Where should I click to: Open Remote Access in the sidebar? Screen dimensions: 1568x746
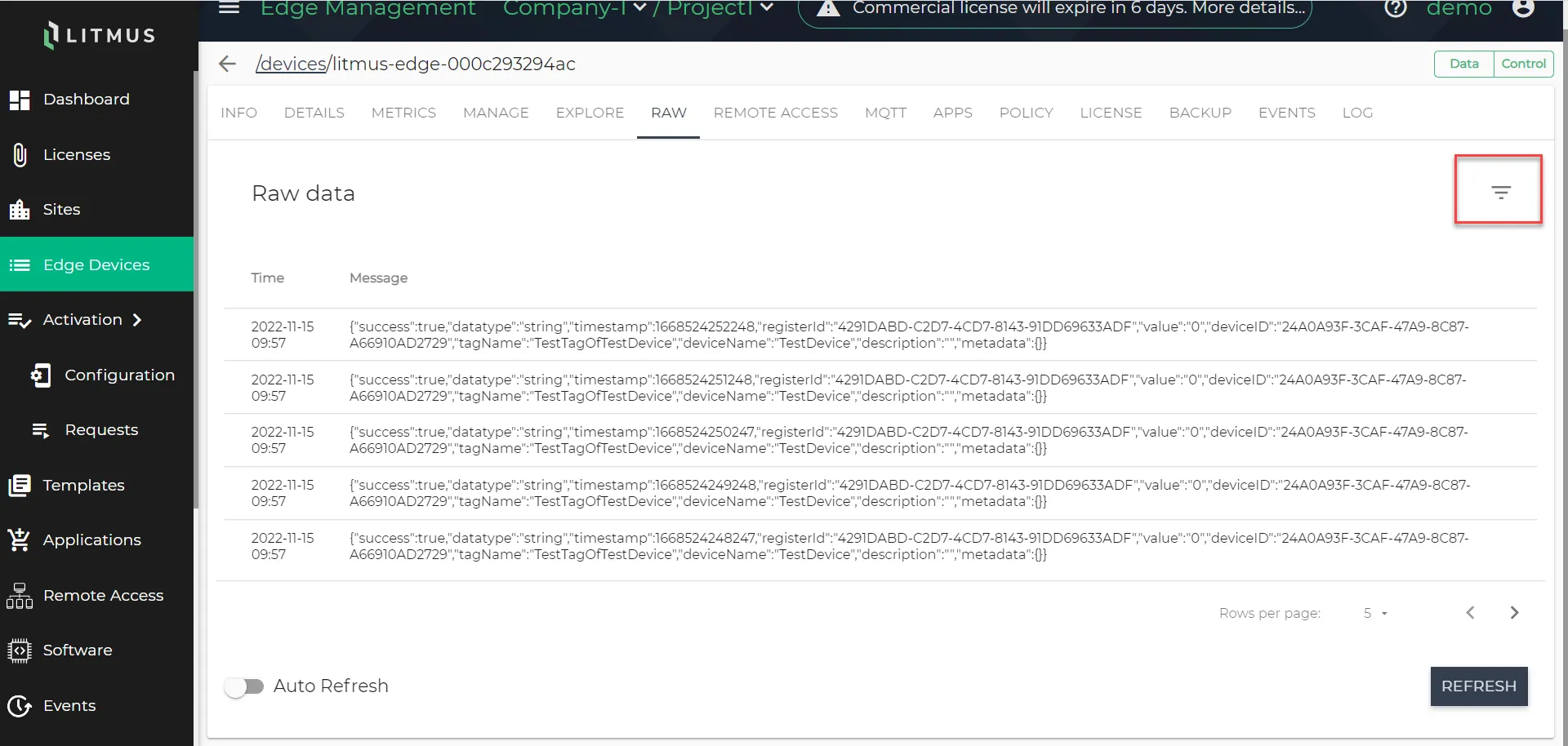tap(96, 596)
